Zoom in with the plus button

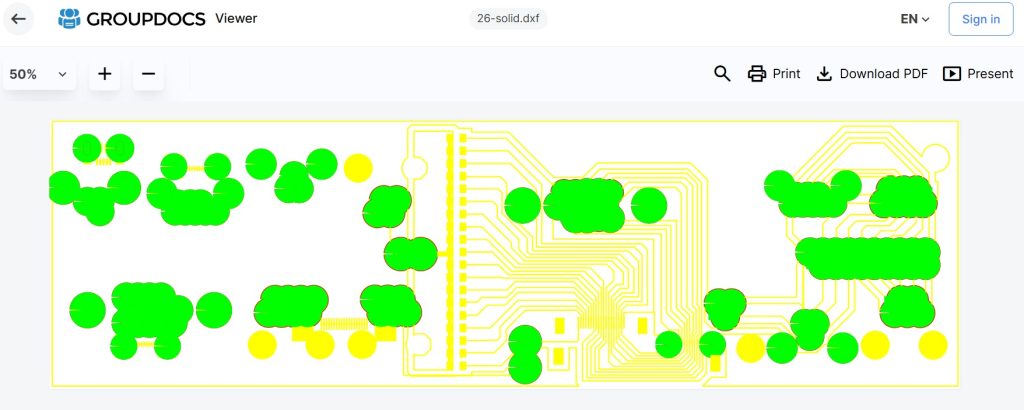[x=104, y=74]
